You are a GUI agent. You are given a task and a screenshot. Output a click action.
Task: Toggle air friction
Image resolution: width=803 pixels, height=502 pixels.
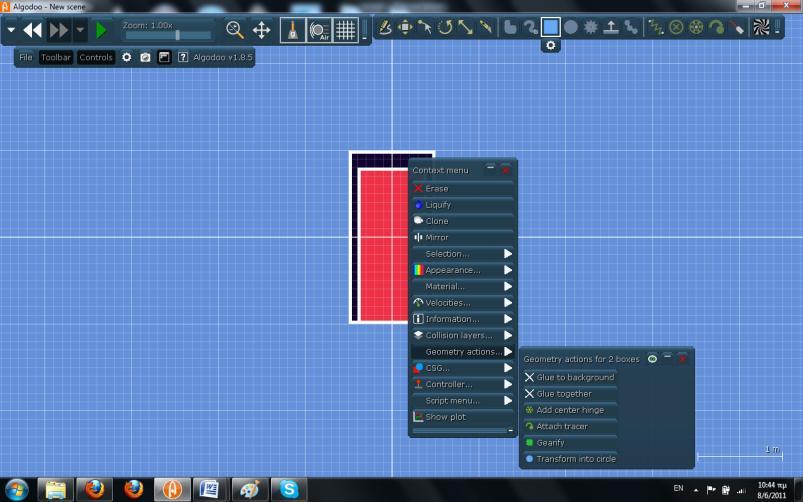pos(319,30)
